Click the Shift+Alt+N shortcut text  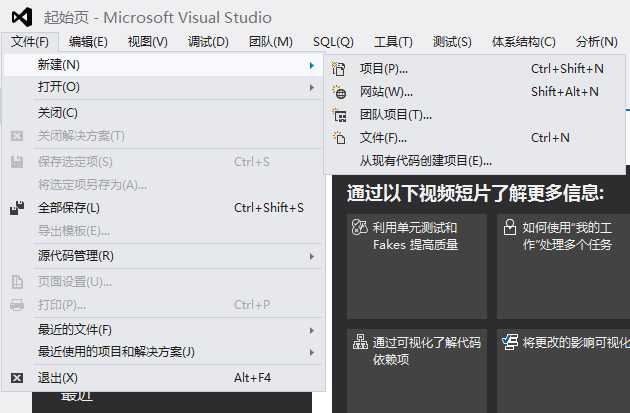point(565,92)
